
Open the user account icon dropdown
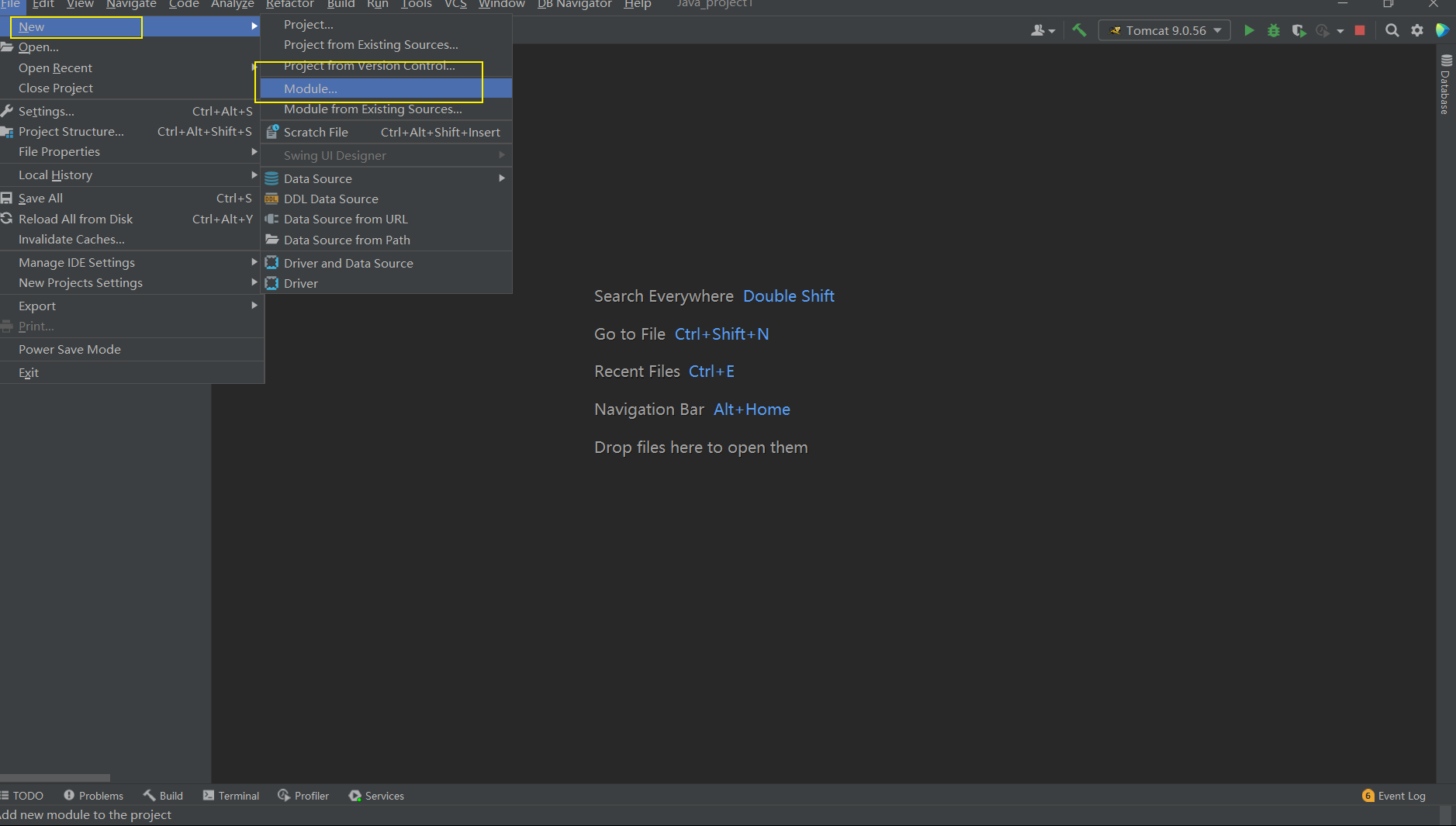pyautogui.click(x=1043, y=30)
